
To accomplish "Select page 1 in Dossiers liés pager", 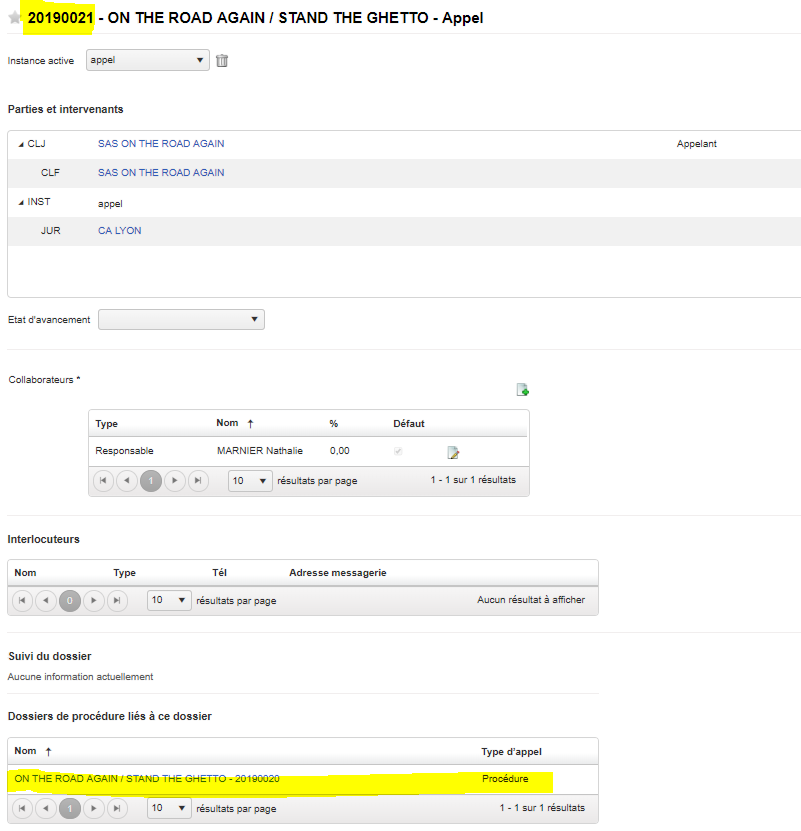I will [70, 809].
